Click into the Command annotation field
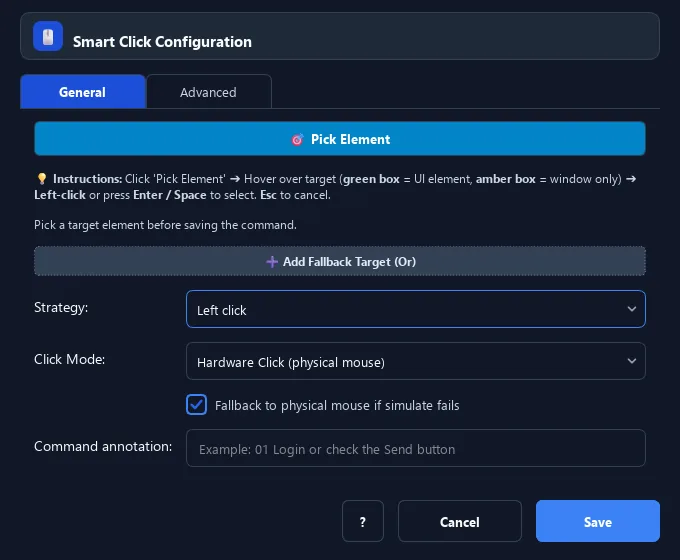This screenshot has height=560, width=680. 415,448
